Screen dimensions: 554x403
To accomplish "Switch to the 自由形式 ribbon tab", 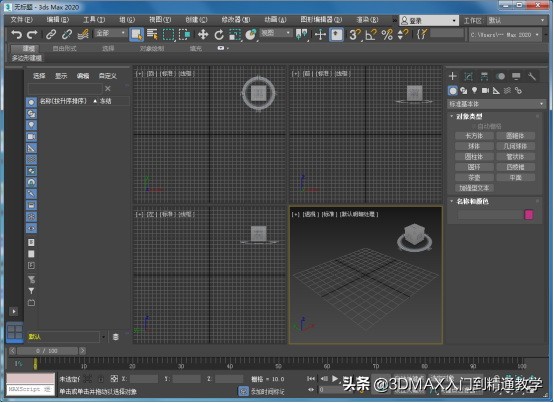I will click(x=64, y=48).
